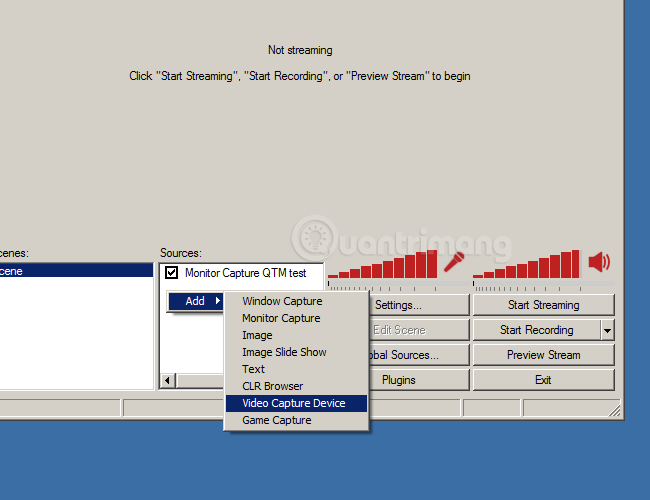The height and width of the screenshot is (500, 650).
Task: Toggle the Monitor Capture QTM test checkbox
Action: 172,273
